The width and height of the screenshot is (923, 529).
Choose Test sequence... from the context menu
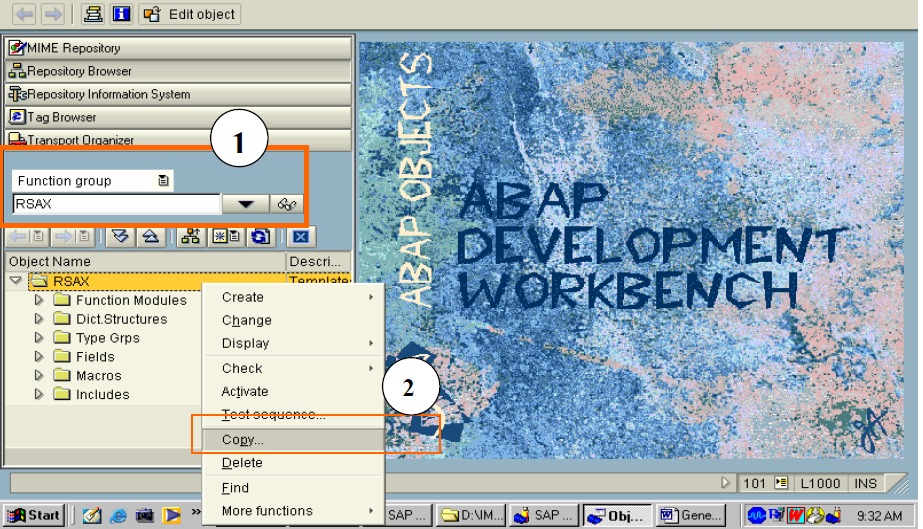[x=293, y=414]
